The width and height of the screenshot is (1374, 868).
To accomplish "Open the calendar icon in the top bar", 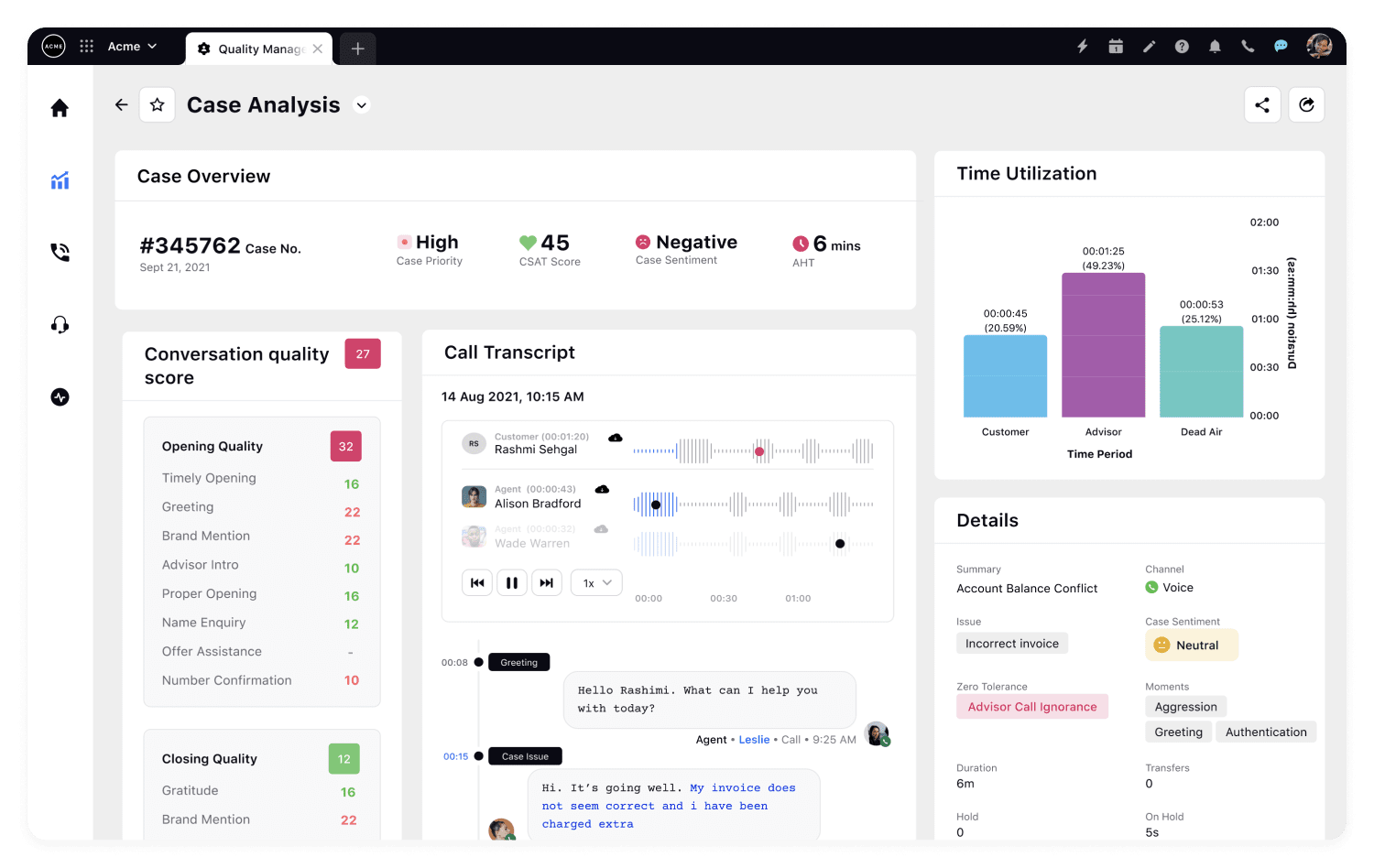I will [x=1116, y=46].
